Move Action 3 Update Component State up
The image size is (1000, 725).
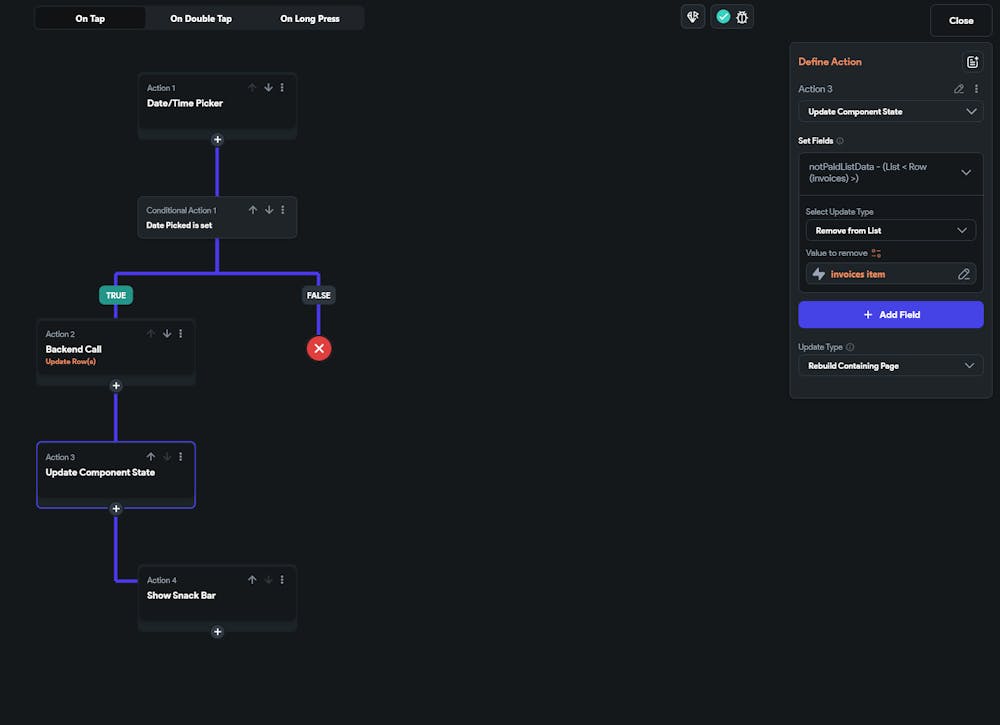(151, 457)
